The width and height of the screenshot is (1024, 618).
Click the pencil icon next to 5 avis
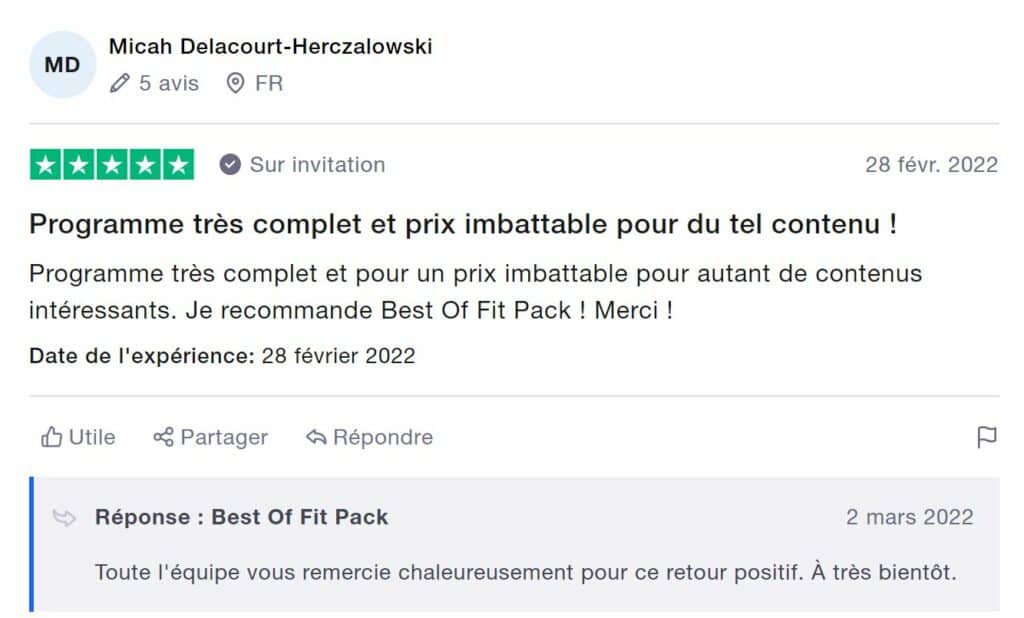pyautogui.click(x=120, y=83)
